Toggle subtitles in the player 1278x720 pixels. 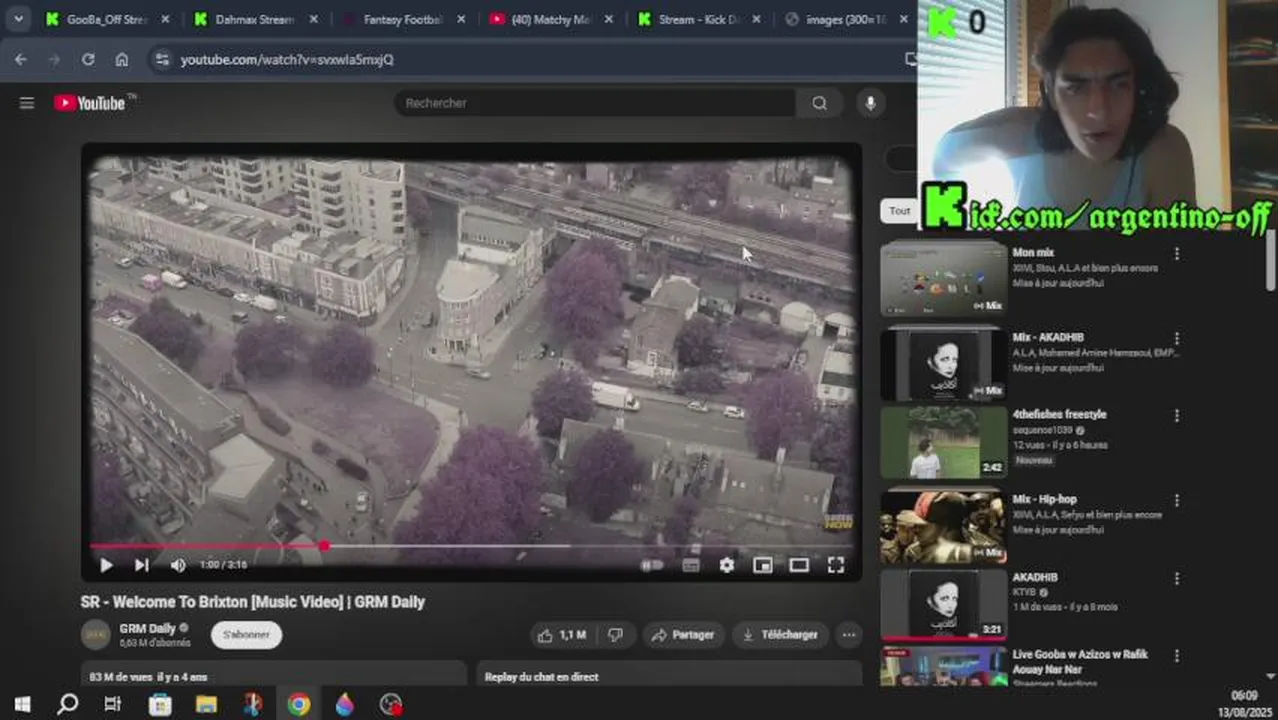(x=690, y=565)
